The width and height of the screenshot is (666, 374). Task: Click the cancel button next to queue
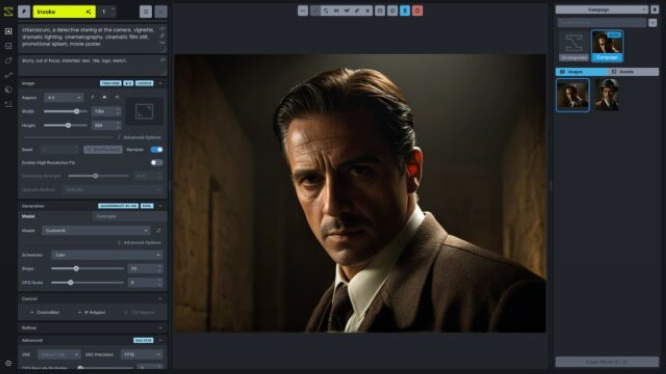161,11
